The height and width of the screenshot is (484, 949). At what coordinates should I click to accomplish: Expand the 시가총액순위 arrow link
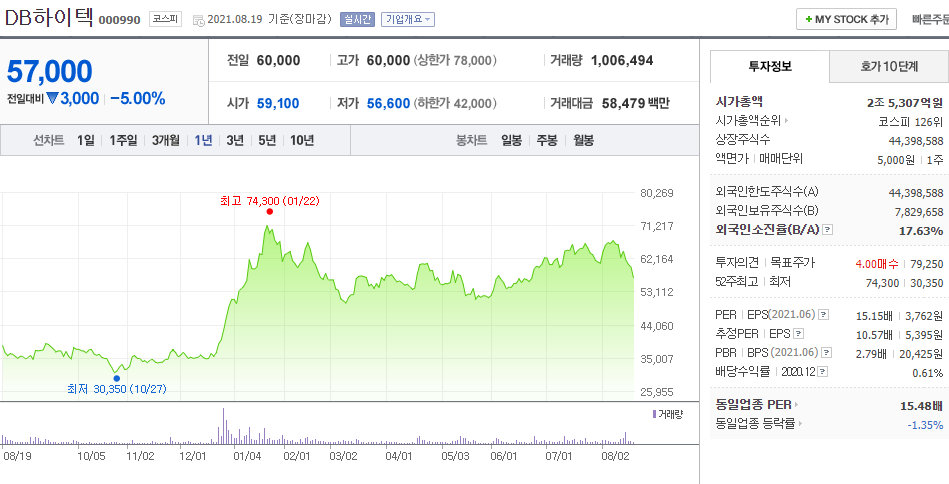[x=787, y=121]
